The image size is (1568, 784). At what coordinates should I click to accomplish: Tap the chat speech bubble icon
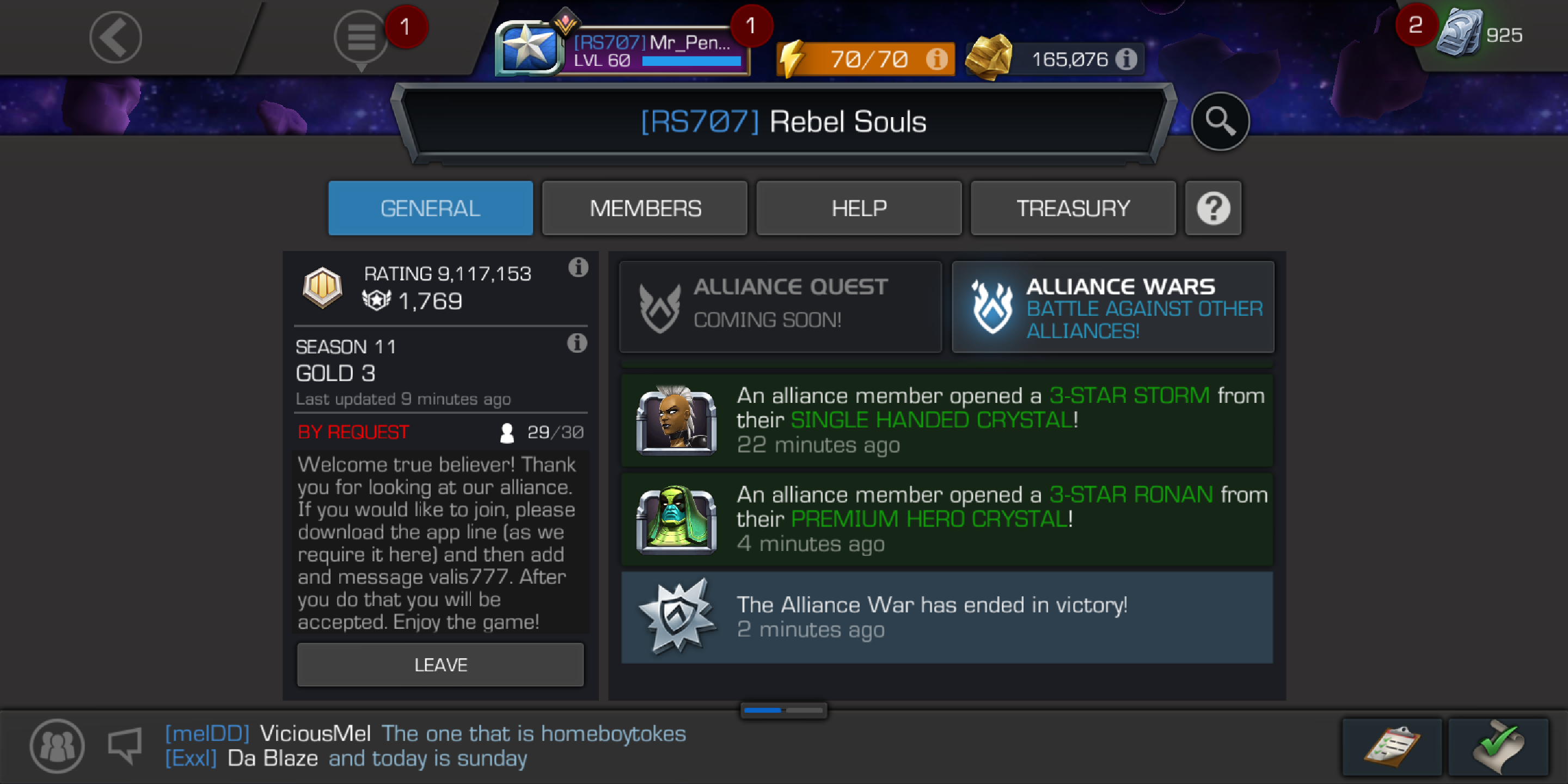tap(125, 746)
